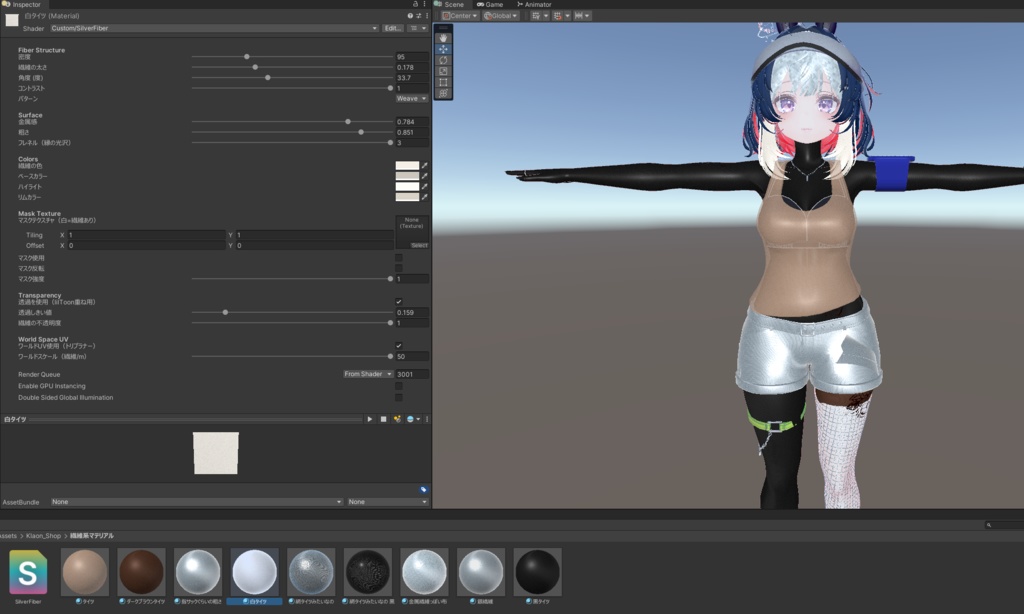Enable the マスク使用 checkbox
Viewport: 1024px width, 614px height.
pos(398,258)
